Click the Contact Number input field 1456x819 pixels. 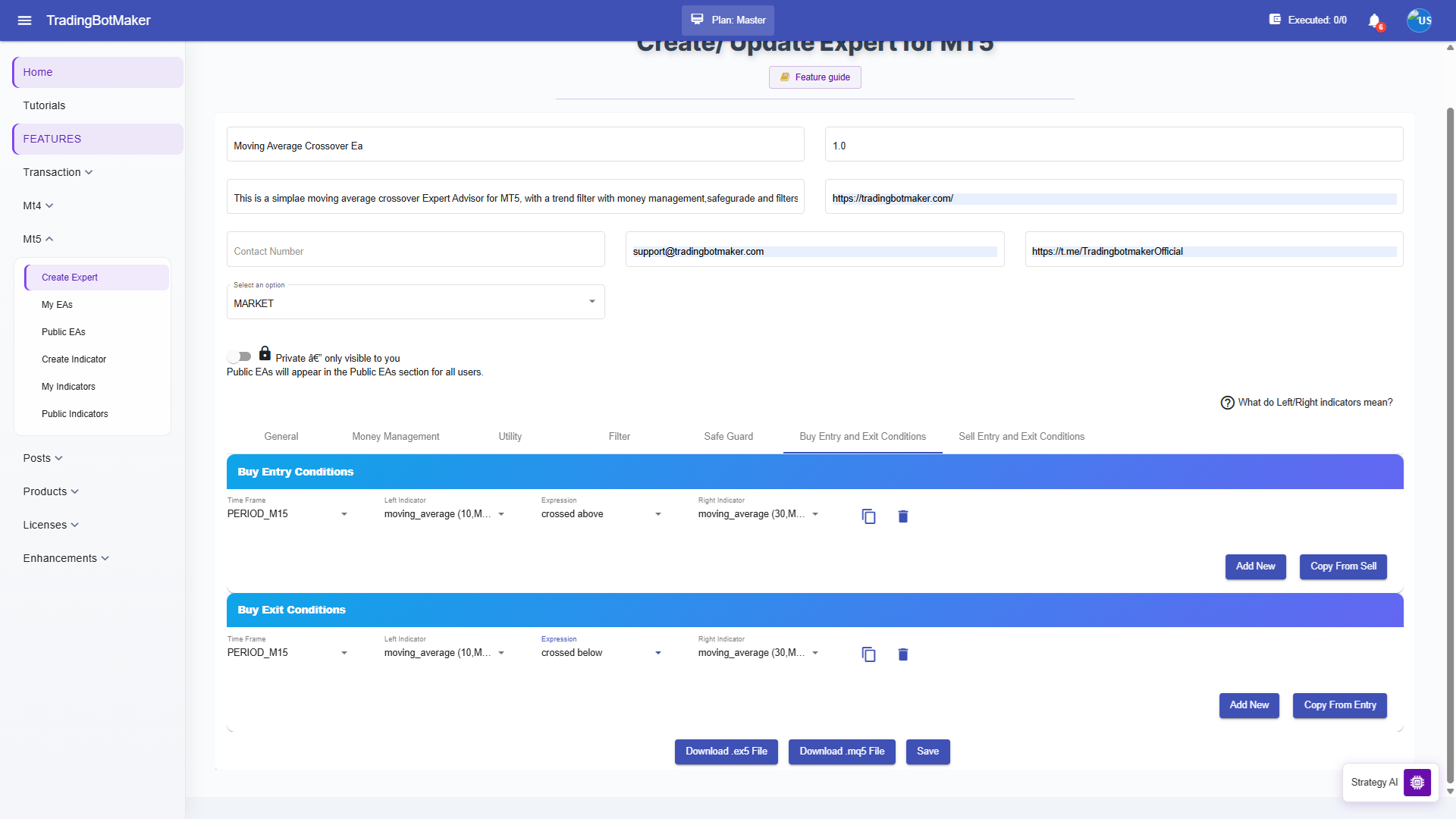pos(416,250)
